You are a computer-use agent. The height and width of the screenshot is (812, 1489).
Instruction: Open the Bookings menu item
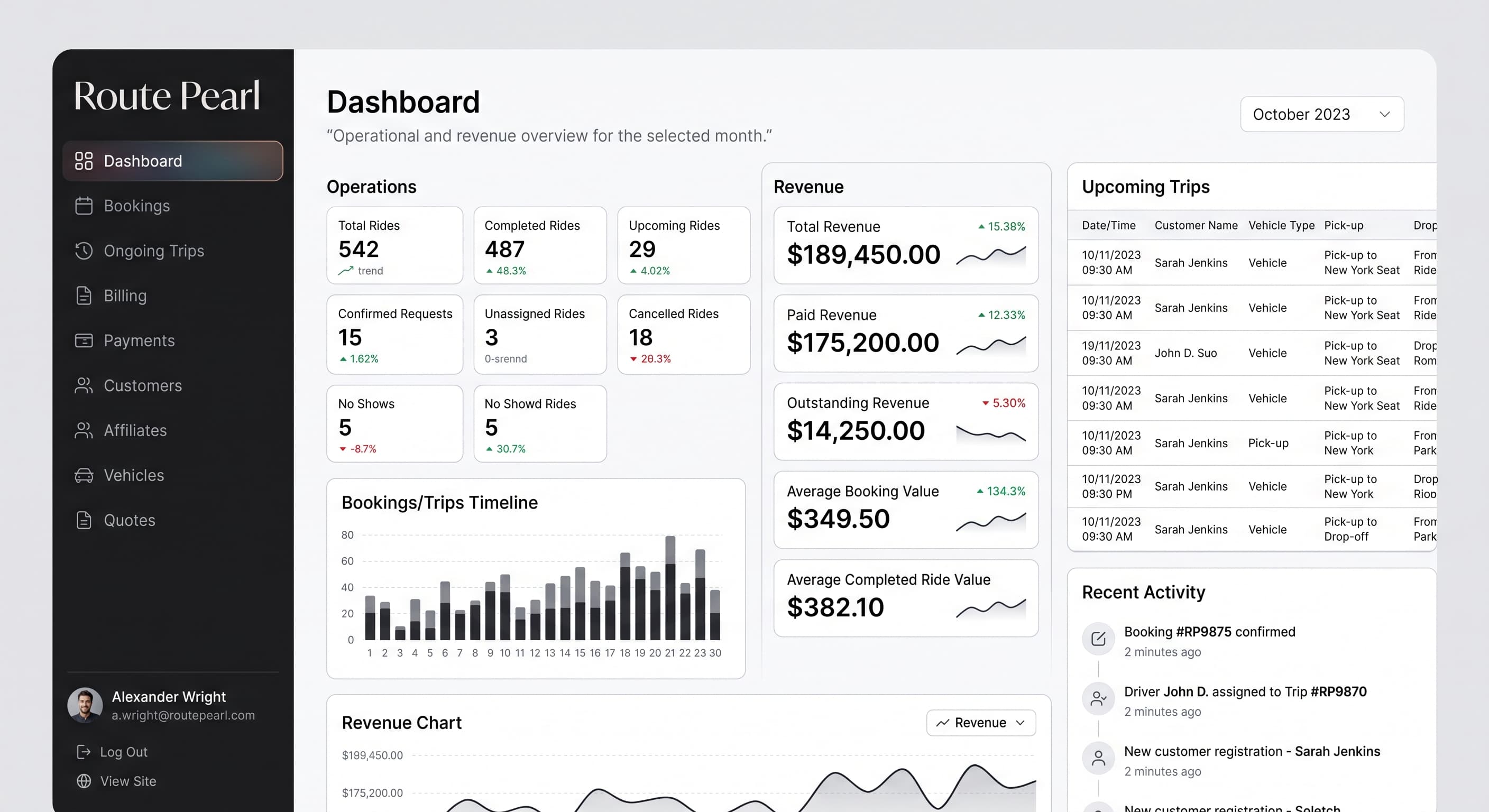(x=173, y=206)
